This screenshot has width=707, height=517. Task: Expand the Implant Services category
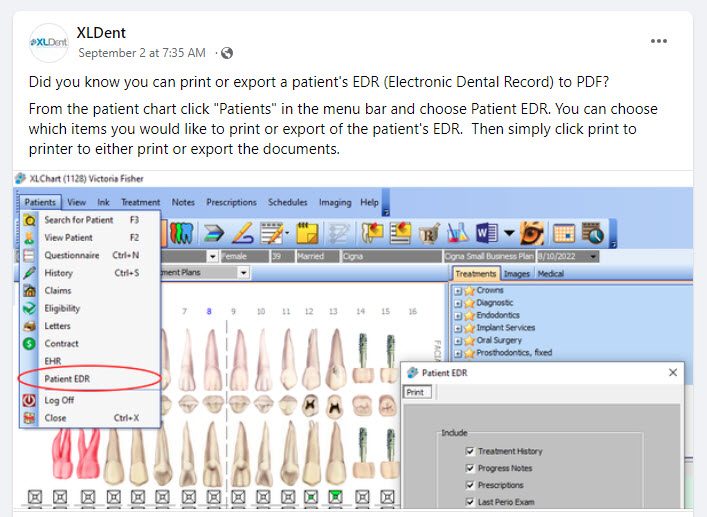pos(458,329)
